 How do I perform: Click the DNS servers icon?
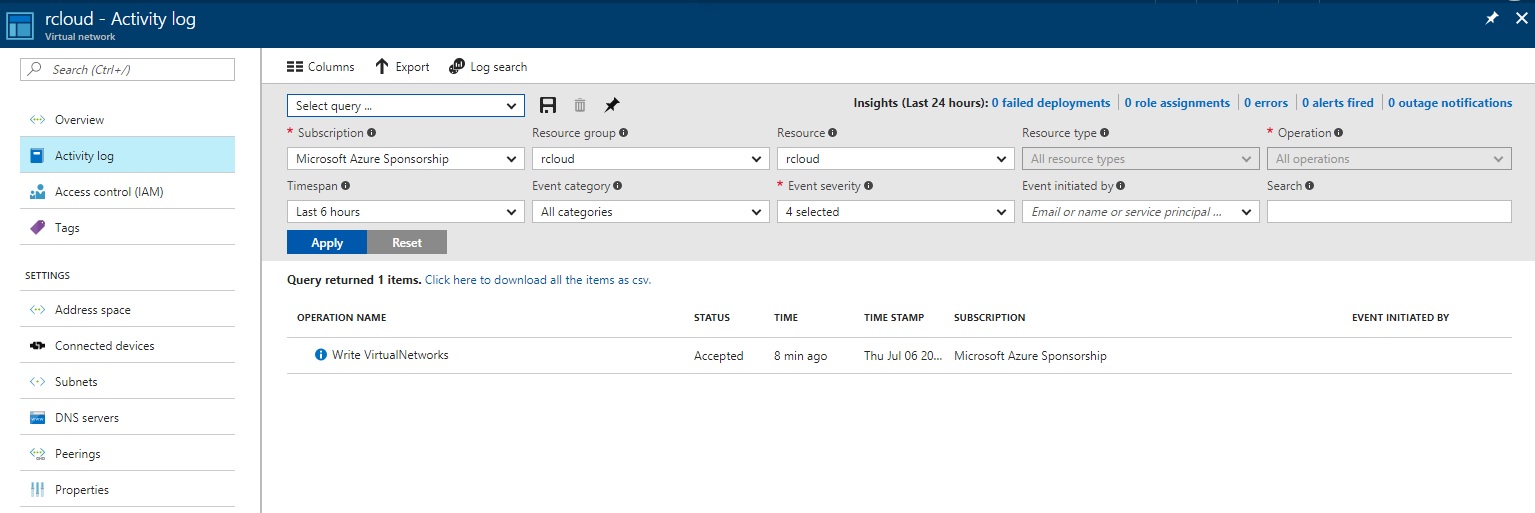pos(37,418)
